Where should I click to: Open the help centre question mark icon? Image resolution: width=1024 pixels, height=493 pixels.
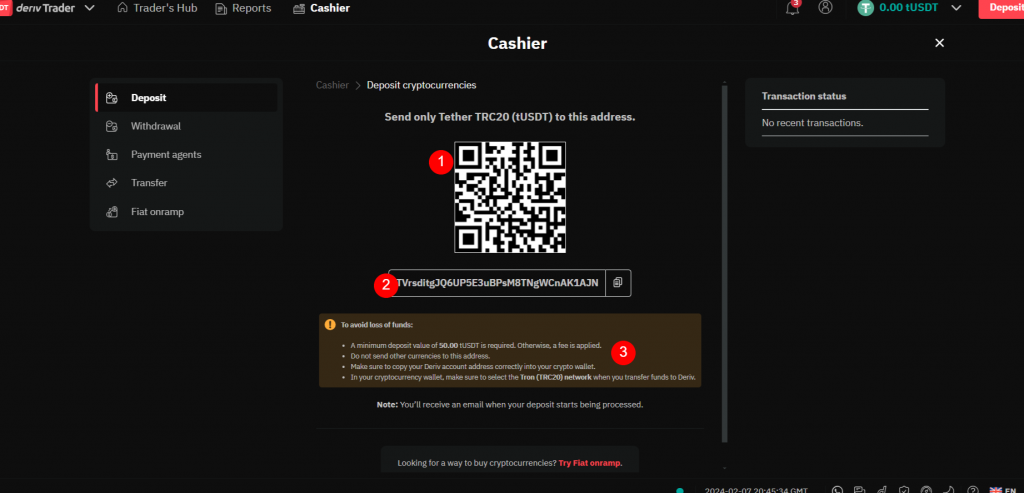[x=973, y=489]
